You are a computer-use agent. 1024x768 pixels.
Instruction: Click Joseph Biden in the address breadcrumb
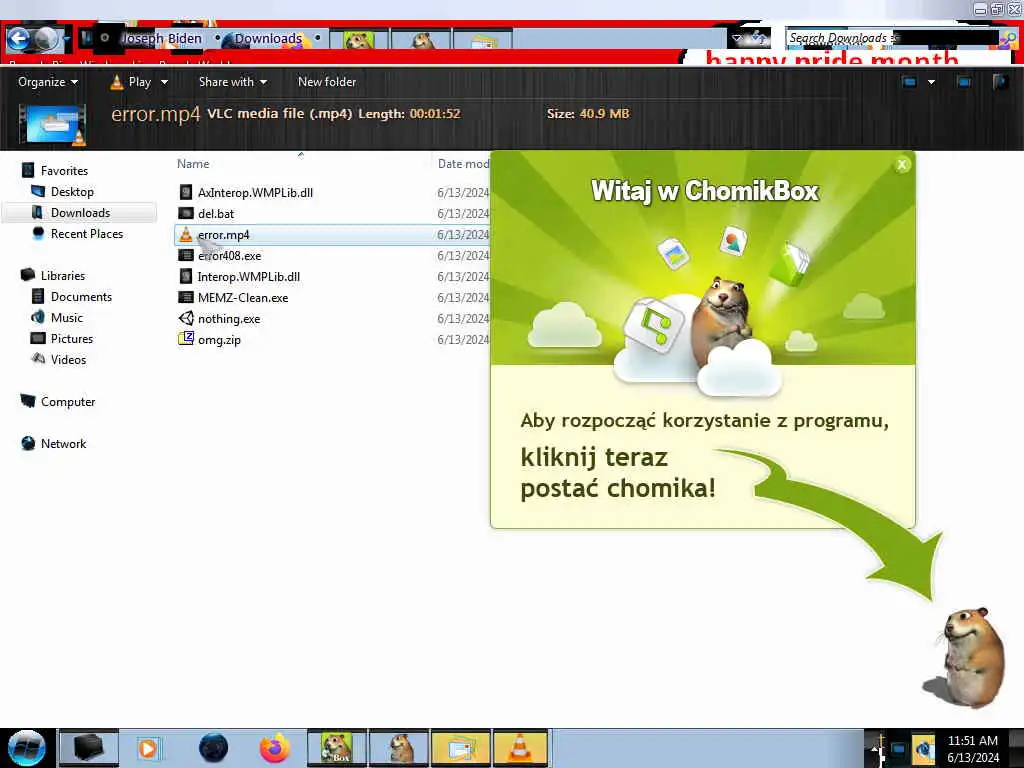pyautogui.click(x=161, y=39)
